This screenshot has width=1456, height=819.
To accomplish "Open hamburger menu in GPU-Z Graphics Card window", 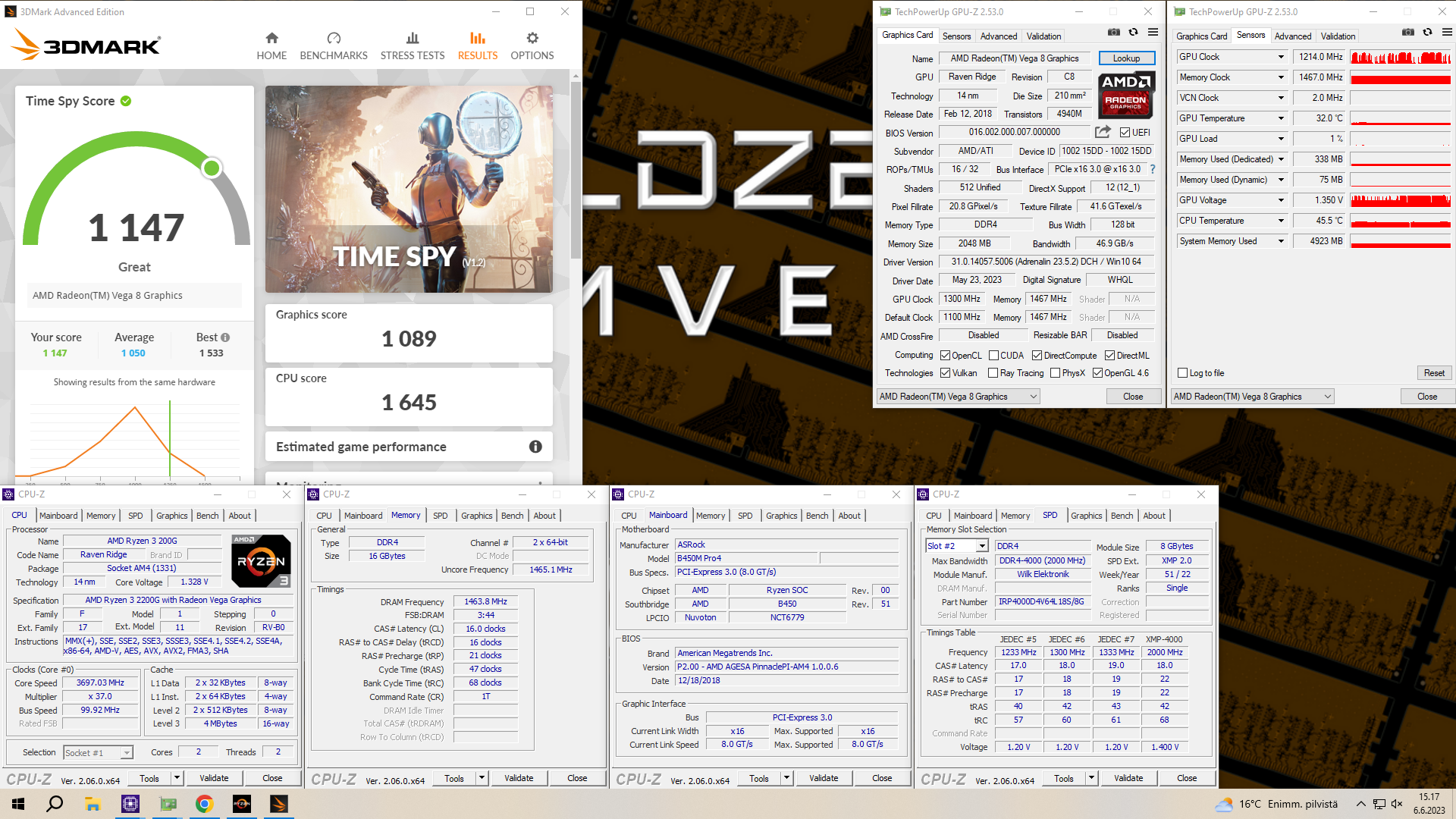I will pos(1153,32).
